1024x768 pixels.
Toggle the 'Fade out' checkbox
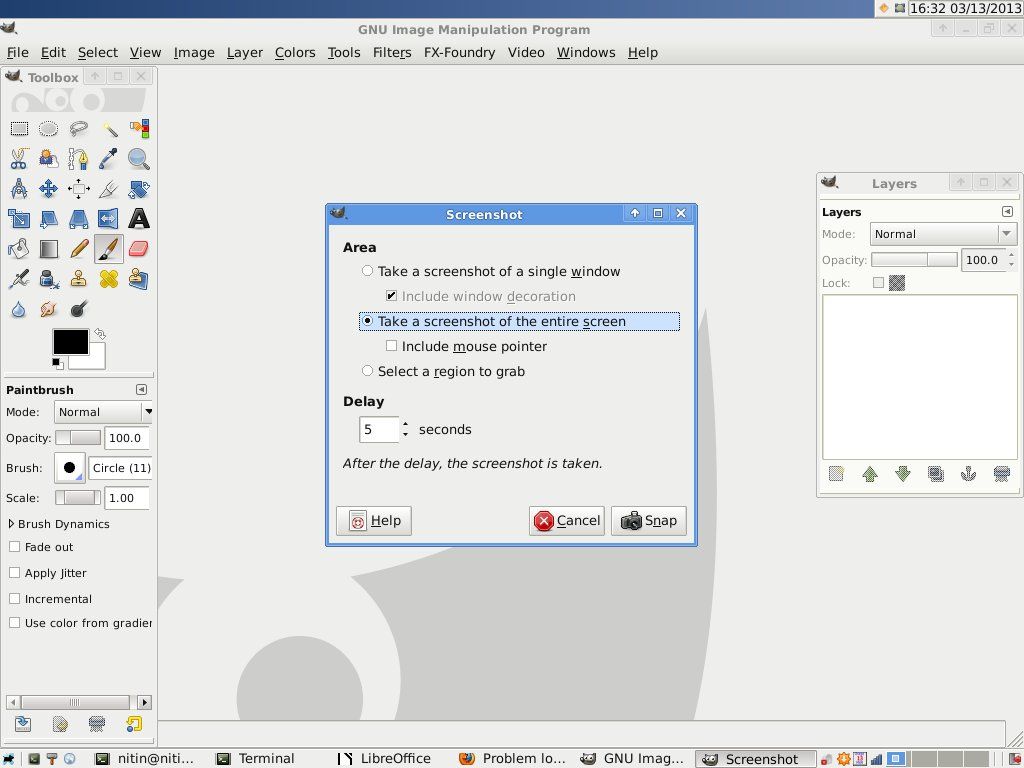point(15,547)
